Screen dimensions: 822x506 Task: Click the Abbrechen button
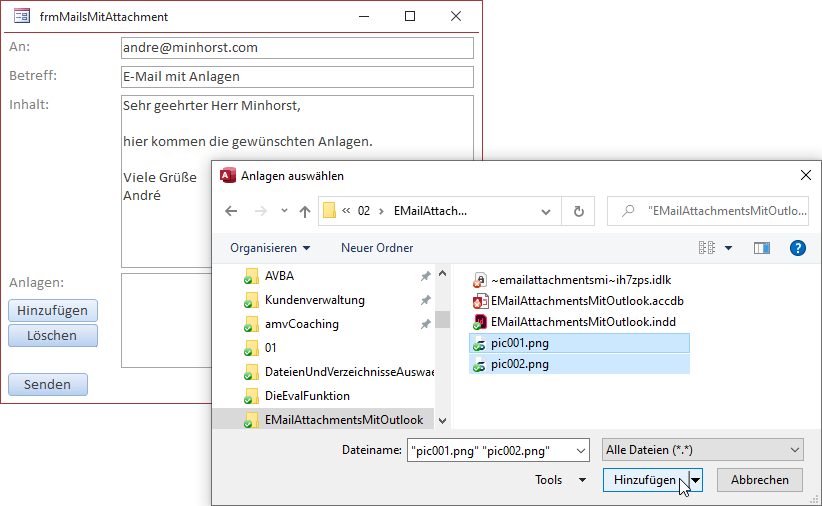[x=759, y=480]
